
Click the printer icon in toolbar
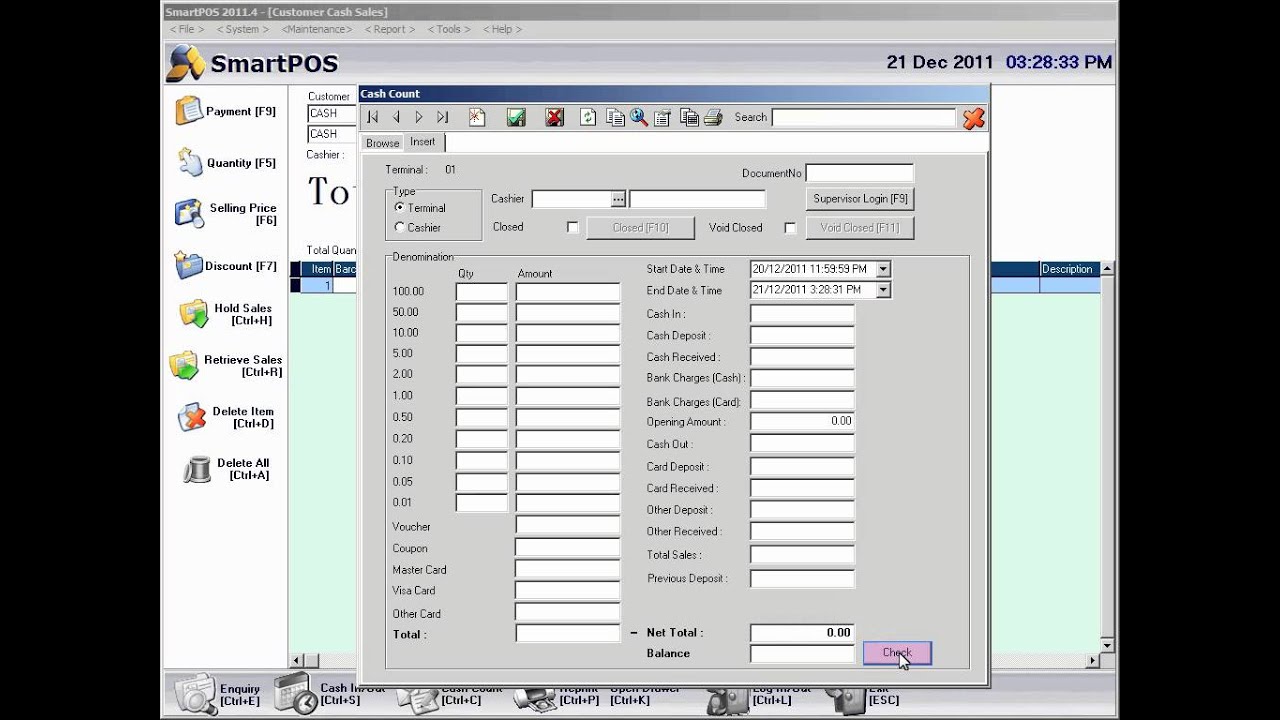713,117
